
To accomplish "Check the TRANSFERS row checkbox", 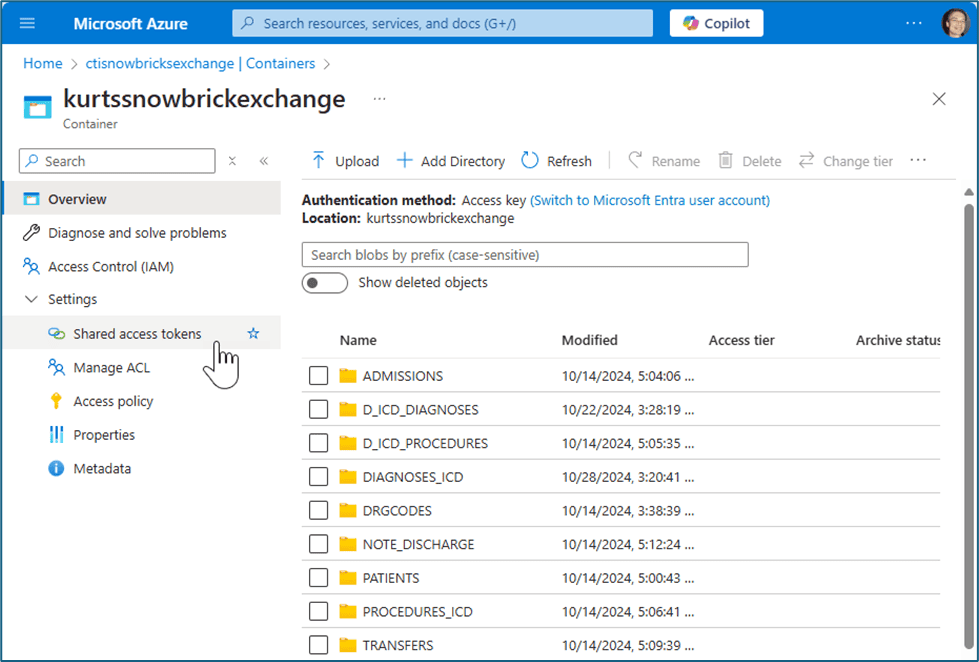I will [318, 645].
